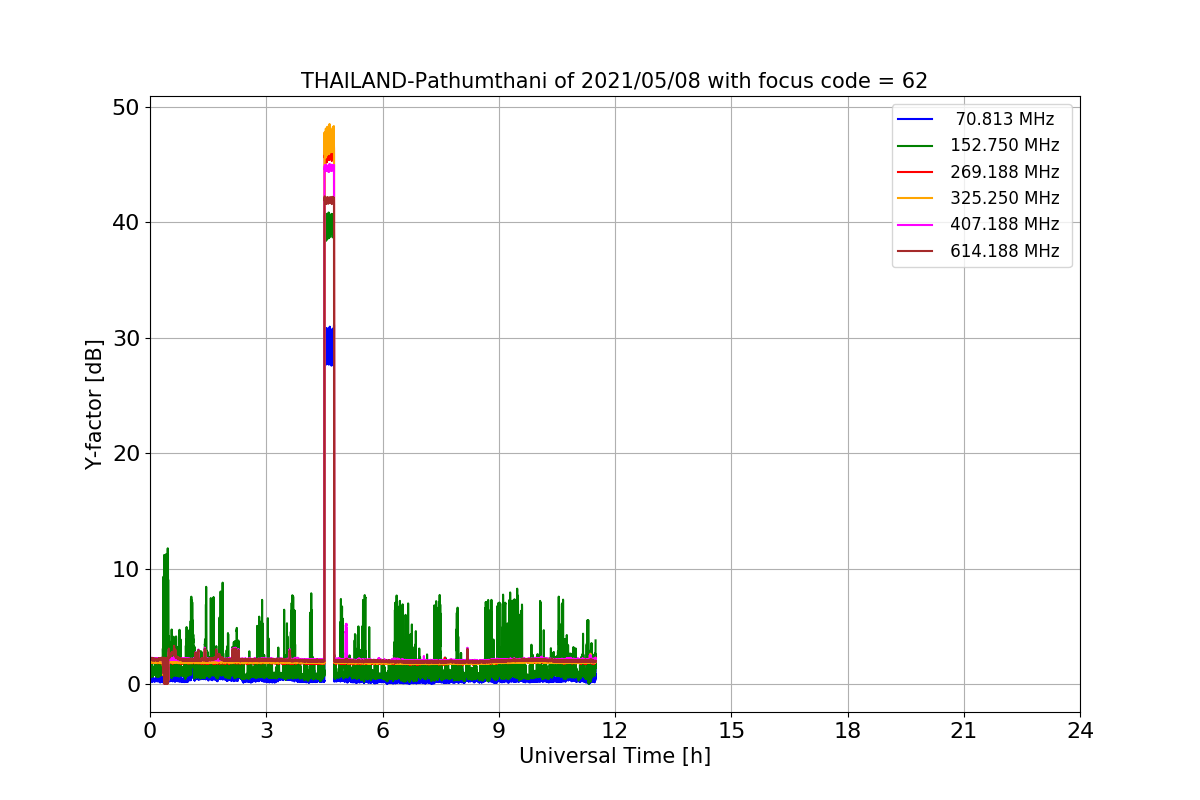Click the blue line legend swatch
The image size is (1200, 800).
click(x=916, y=119)
